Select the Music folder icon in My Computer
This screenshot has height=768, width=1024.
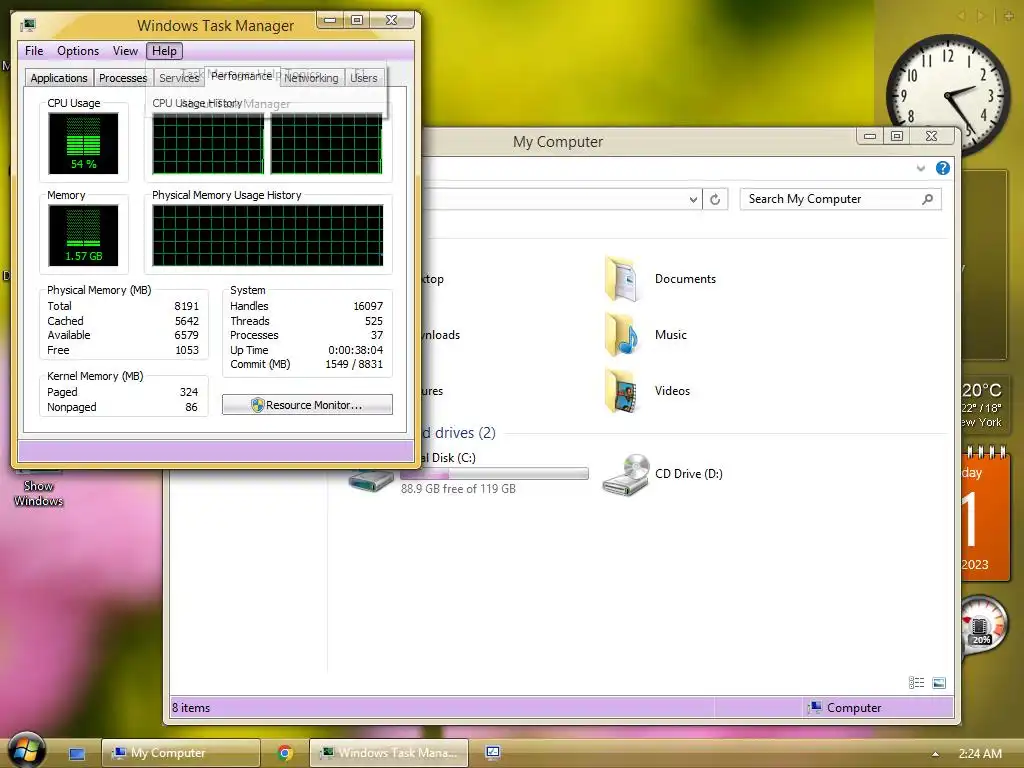[621, 335]
